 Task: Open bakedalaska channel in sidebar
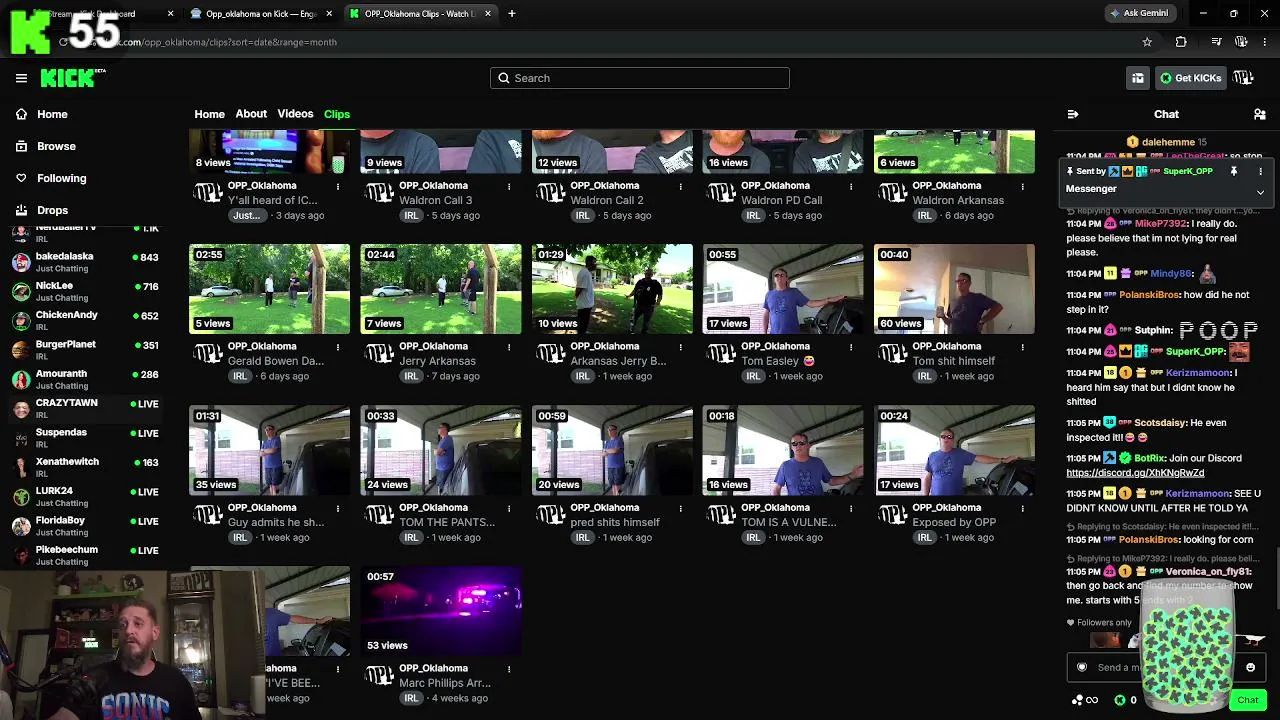(86, 262)
